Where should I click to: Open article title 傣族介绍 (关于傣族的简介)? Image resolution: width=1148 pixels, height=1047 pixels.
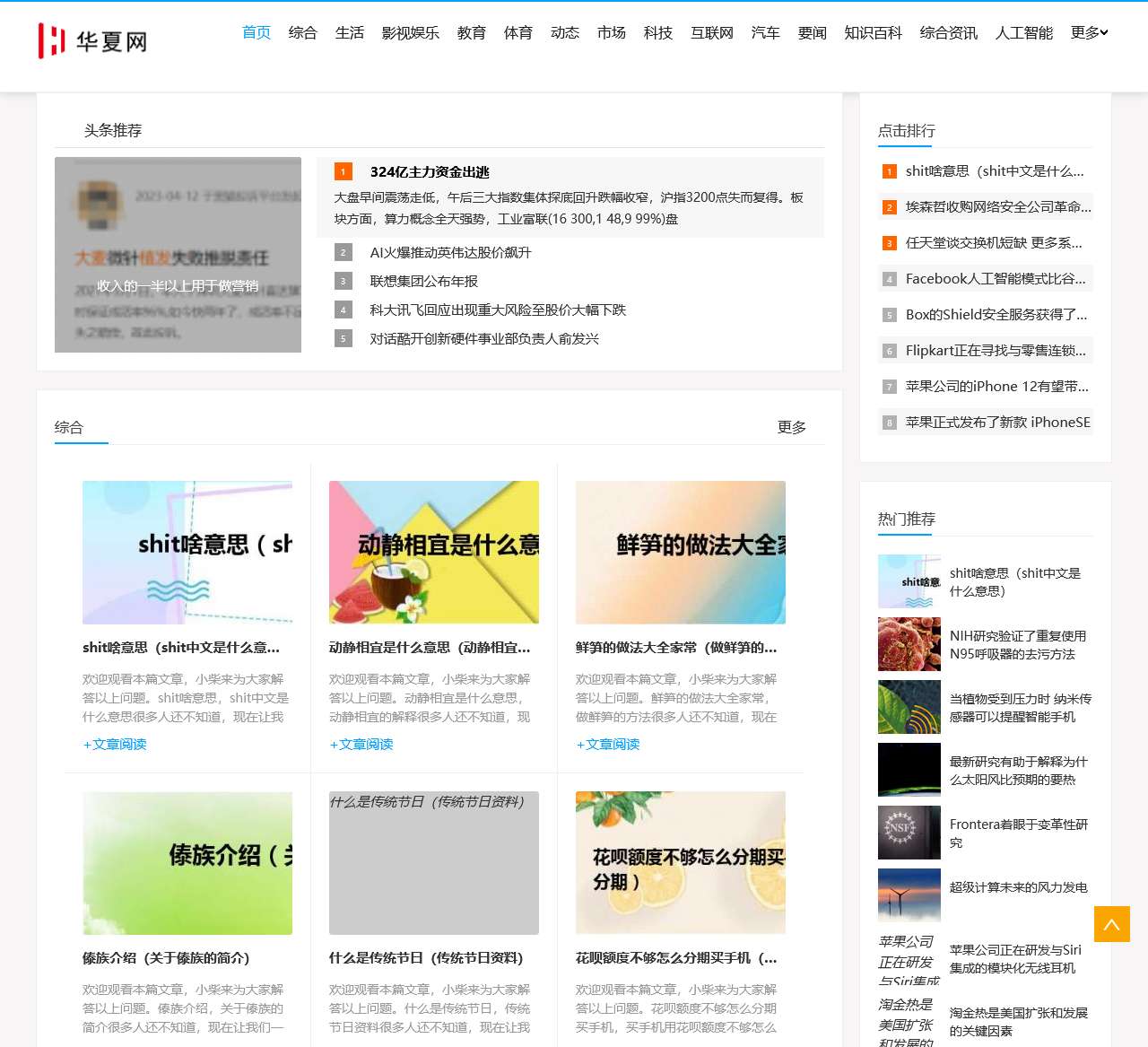166,957
